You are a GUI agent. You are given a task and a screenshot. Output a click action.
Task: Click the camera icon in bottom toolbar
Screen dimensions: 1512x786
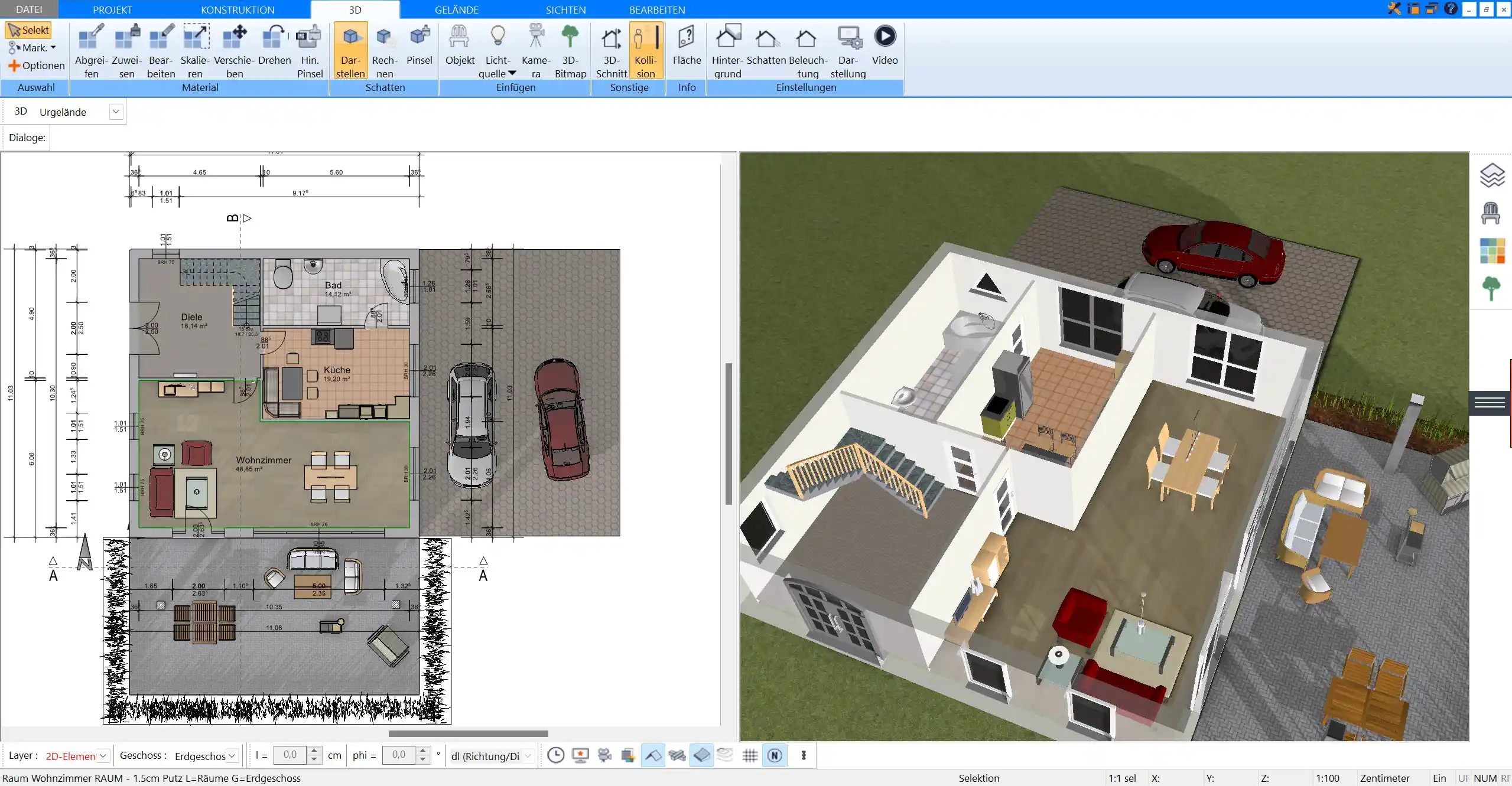[x=604, y=755]
